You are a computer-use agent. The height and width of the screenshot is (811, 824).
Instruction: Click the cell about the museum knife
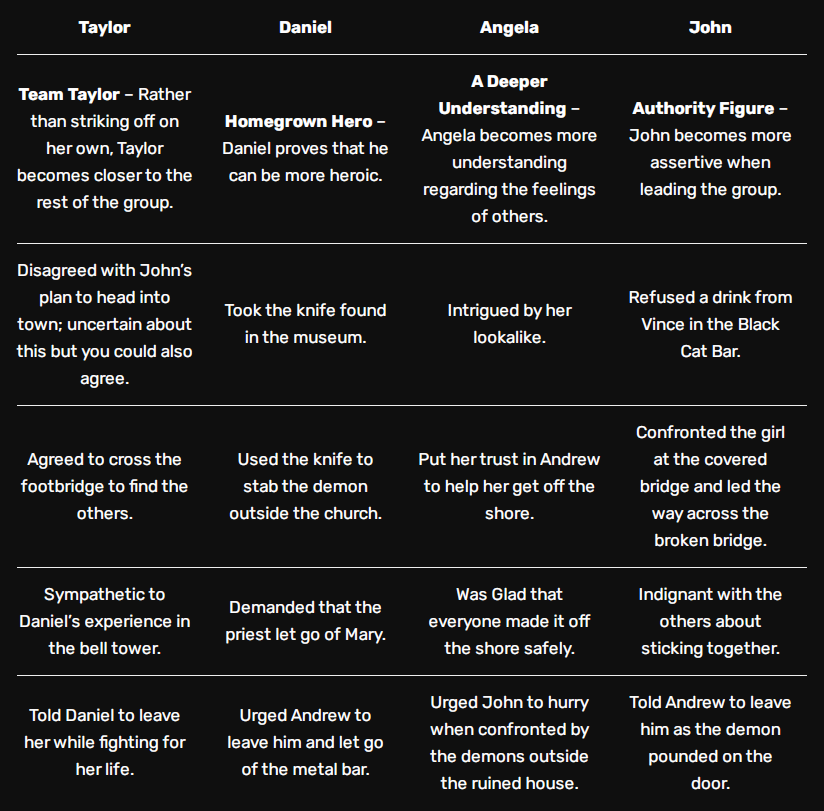point(305,324)
